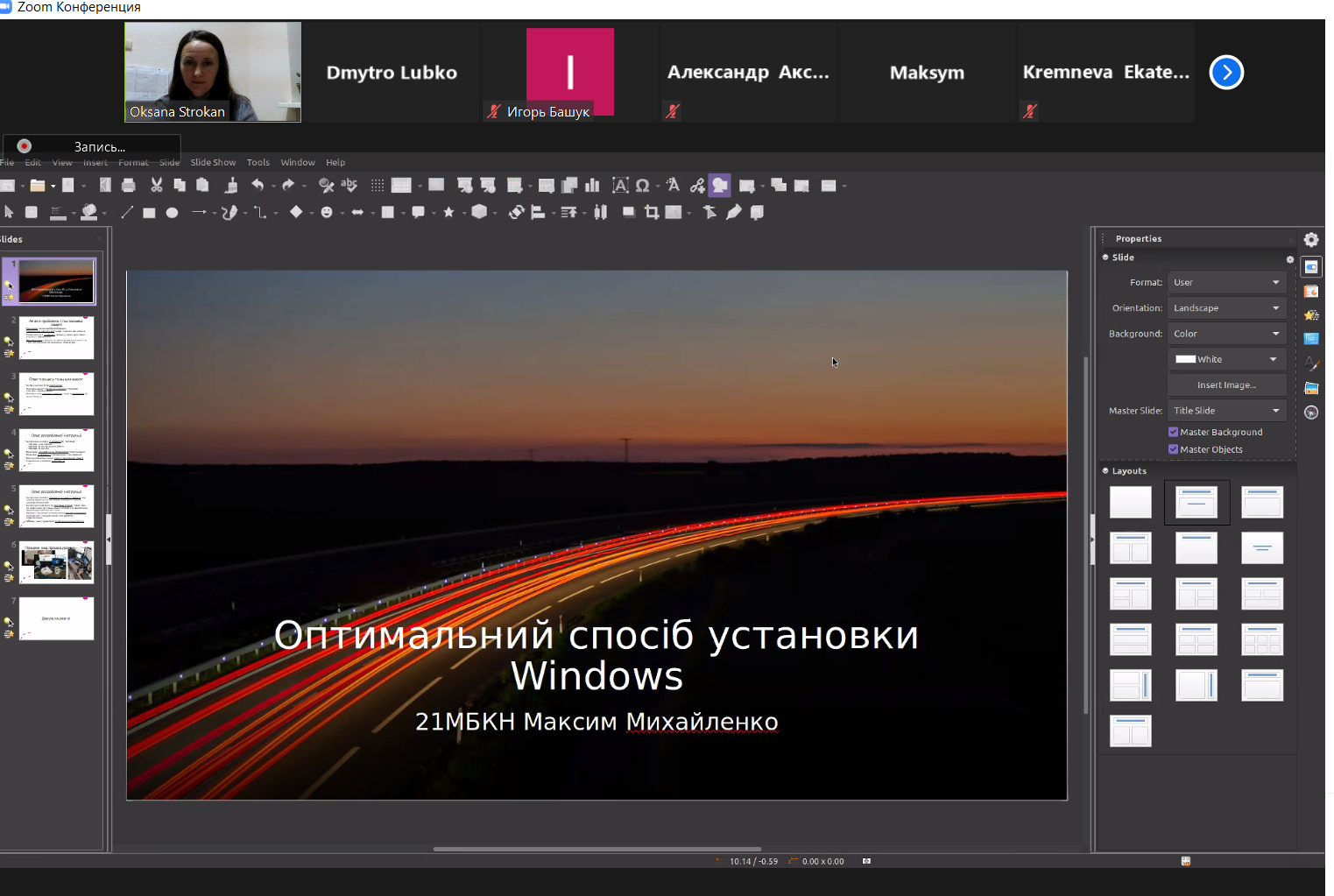1334x896 pixels.
Task: Show more Zoom participants with arrow button
Action: coord(1226,72)
